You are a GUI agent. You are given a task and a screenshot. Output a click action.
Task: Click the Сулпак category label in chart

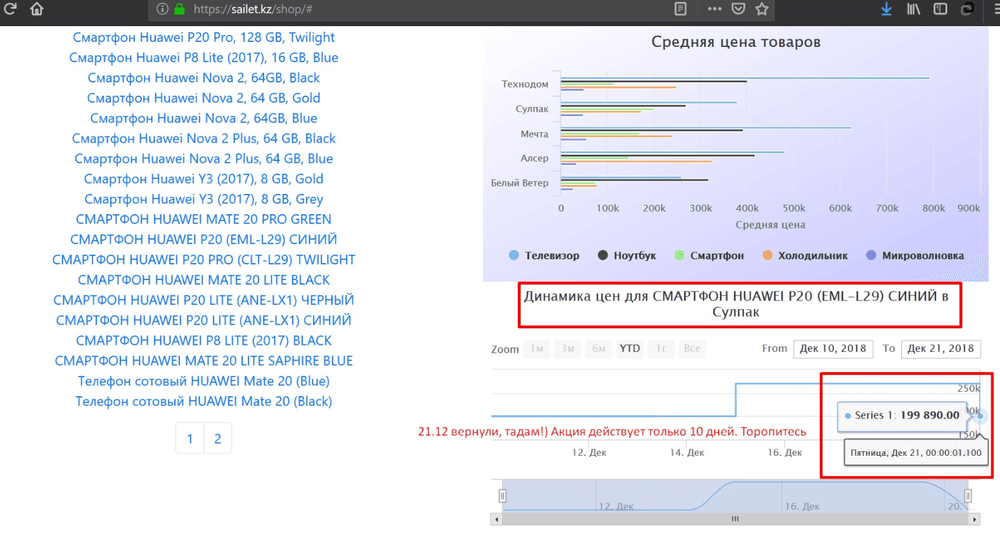(x=531, y=108)
